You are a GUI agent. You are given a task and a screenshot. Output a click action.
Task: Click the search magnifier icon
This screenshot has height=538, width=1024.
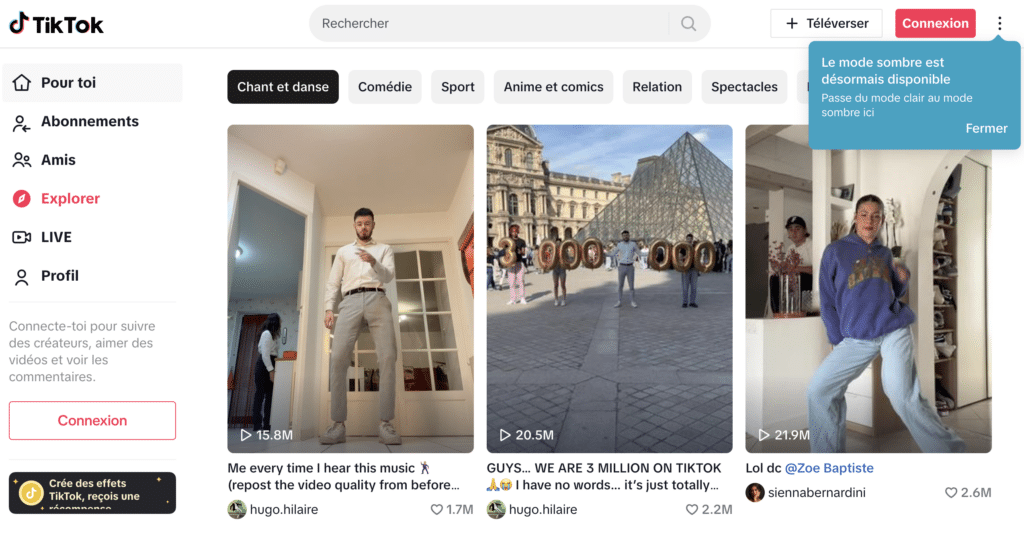(688, 24)
